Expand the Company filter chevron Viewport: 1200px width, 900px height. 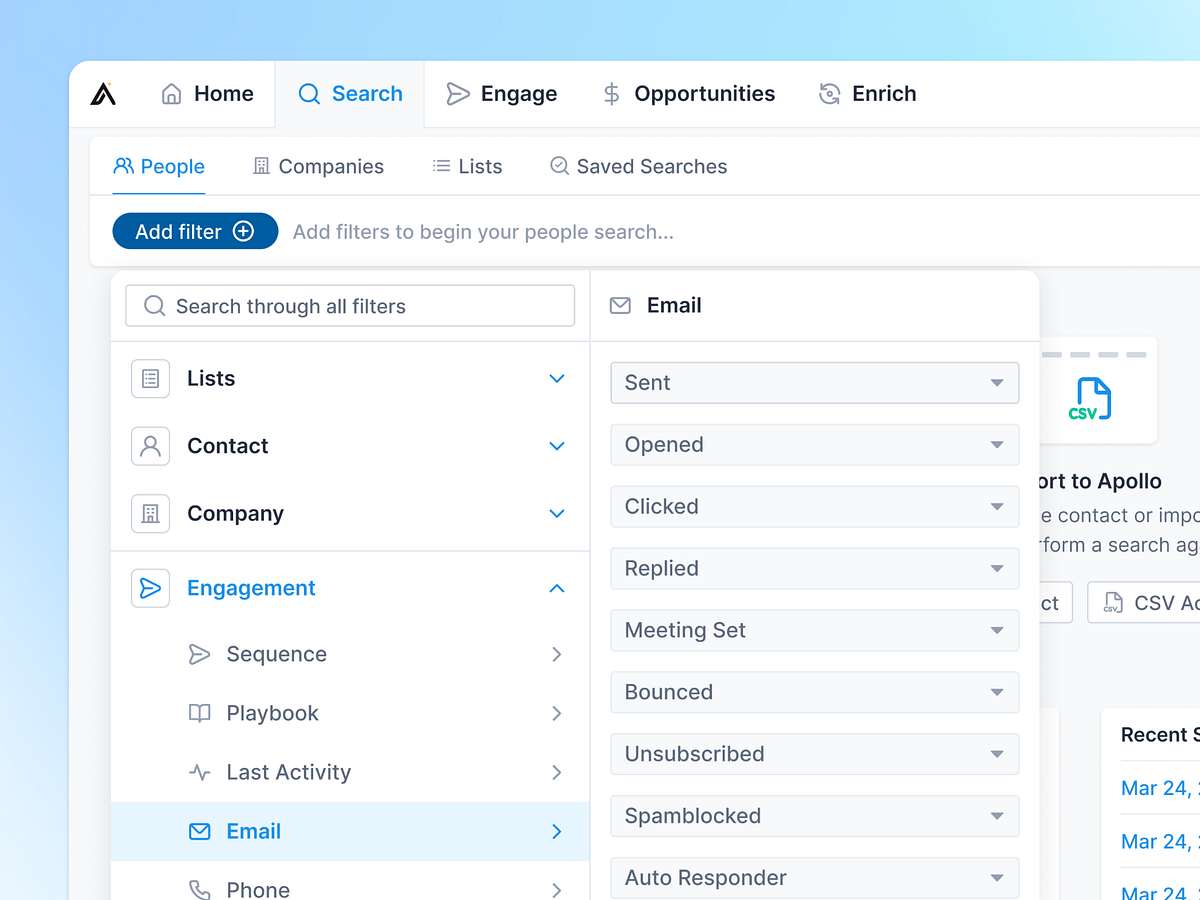pyautogui.click(x=557, y=514)
